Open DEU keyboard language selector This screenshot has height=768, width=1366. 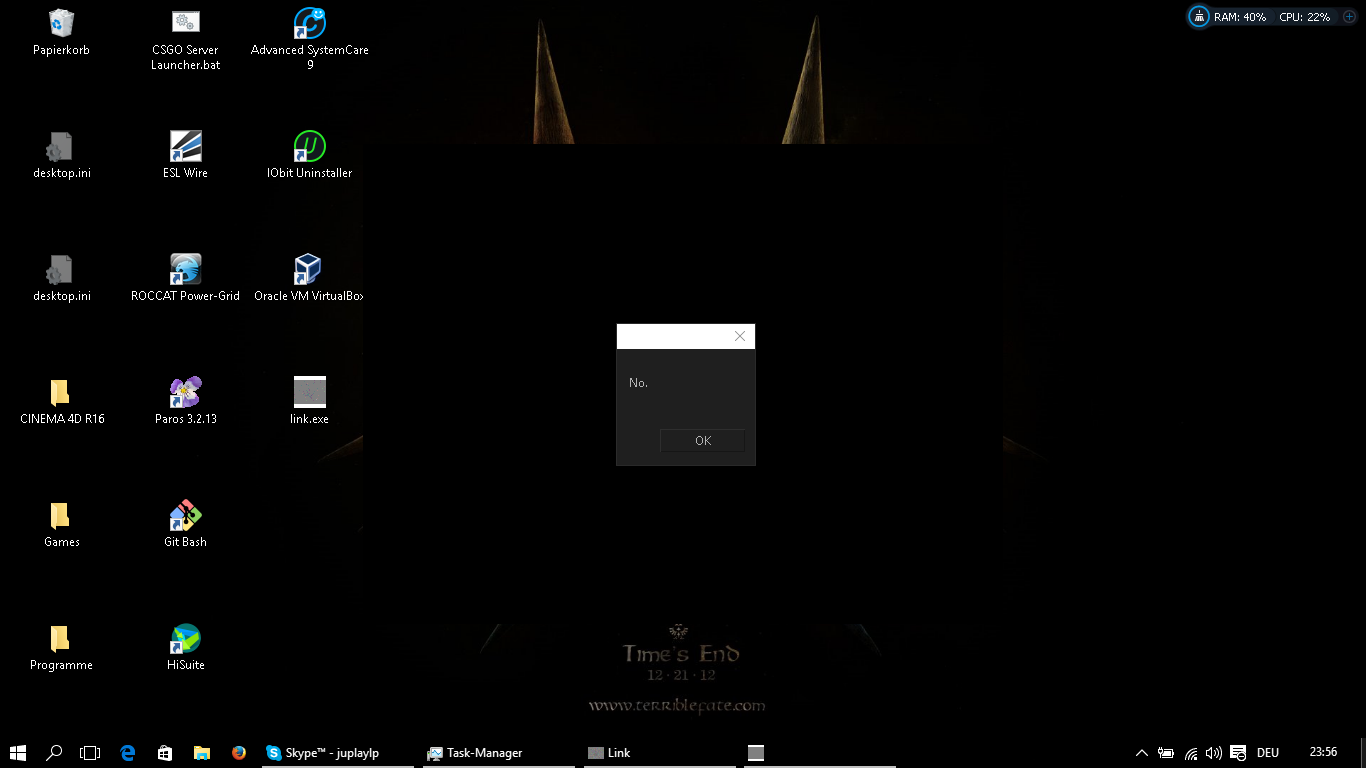(1267, 753)
